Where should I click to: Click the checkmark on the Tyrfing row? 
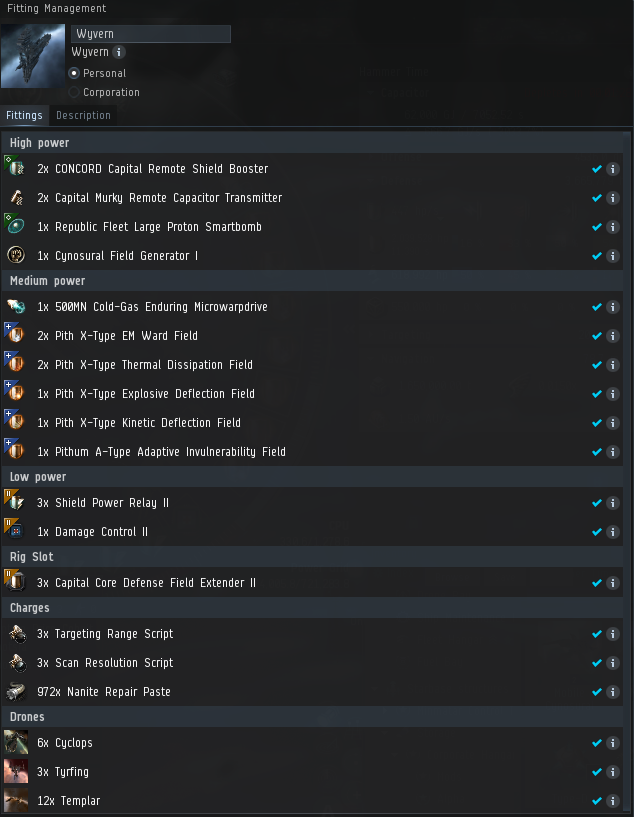597,772
